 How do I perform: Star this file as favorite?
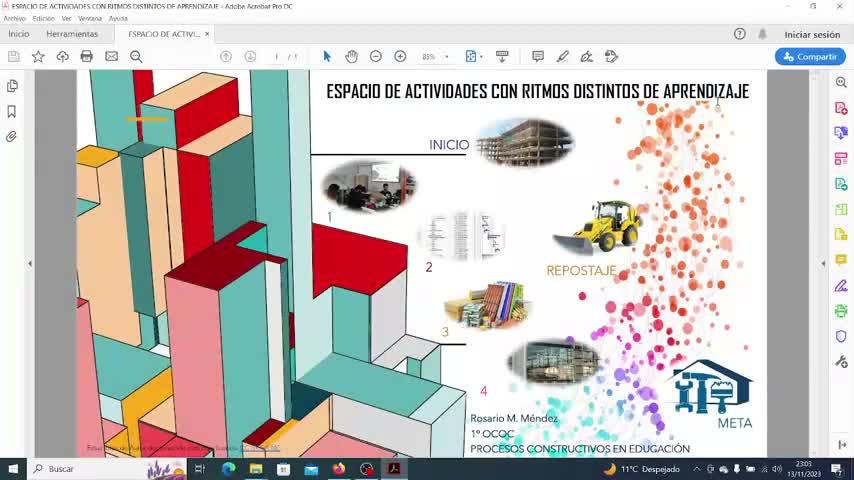point(38,57)
